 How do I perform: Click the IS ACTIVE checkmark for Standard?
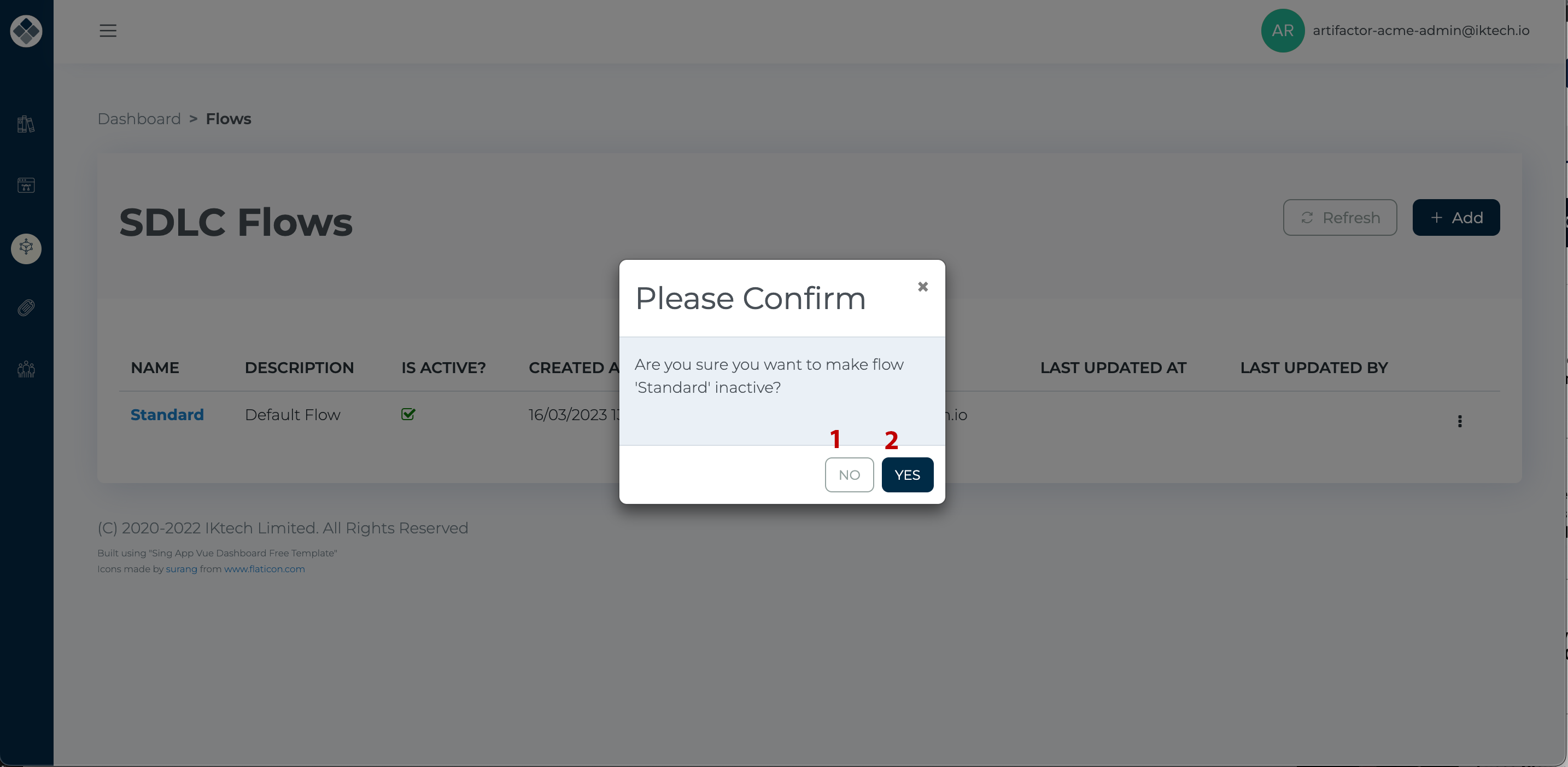(408, 414)
